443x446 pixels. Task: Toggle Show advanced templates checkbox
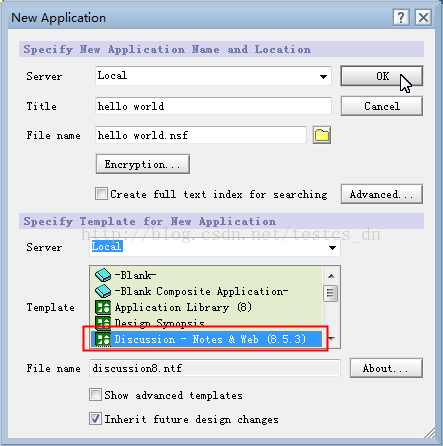(x=95, y=395)
